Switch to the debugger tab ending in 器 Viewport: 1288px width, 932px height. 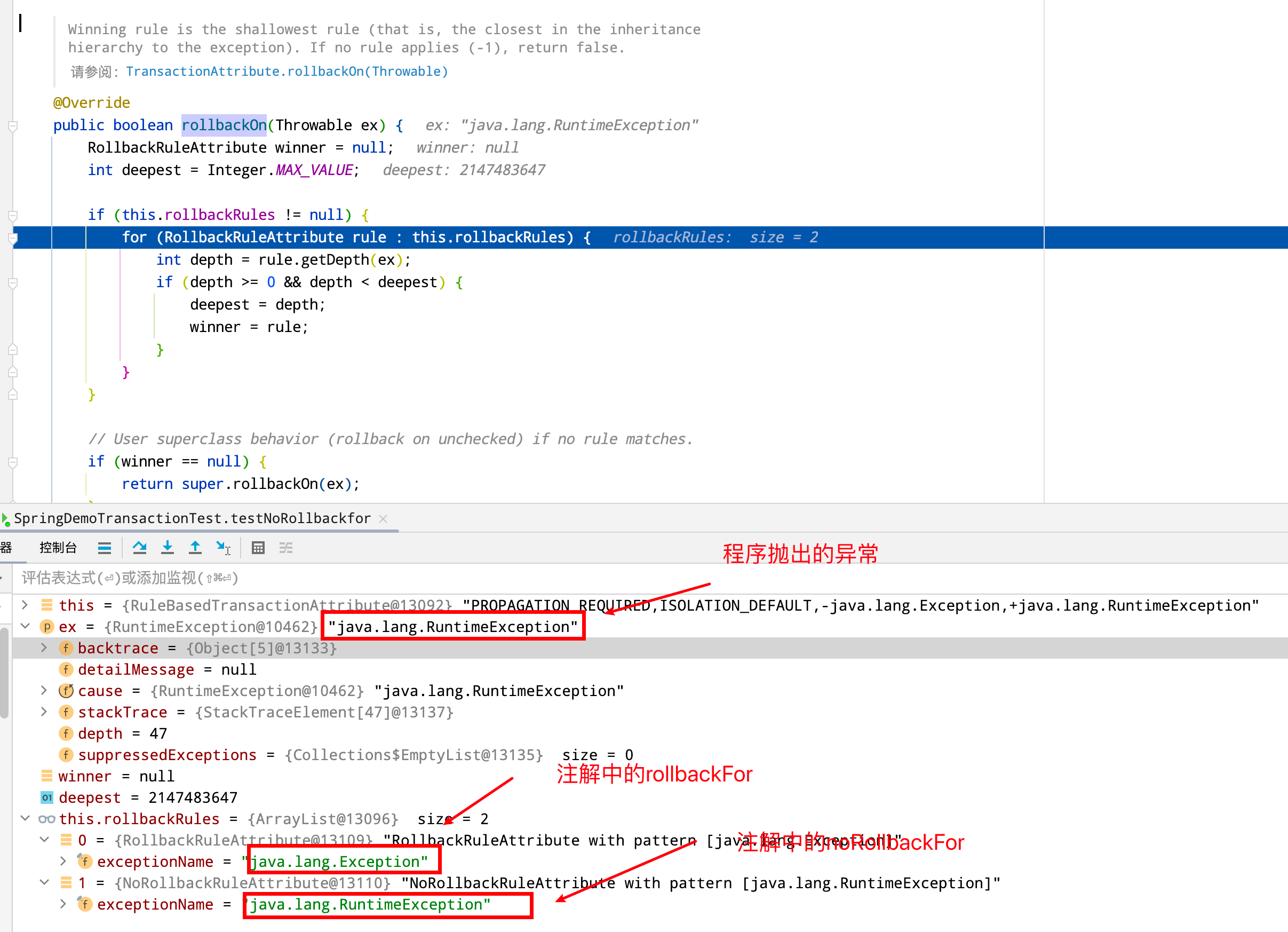(6, 548)
